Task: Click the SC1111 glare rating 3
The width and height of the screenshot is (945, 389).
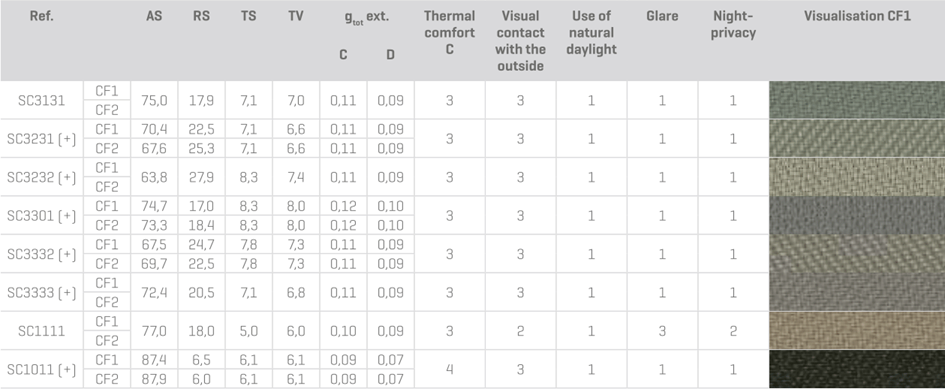Action: click(x=662, y=331)
